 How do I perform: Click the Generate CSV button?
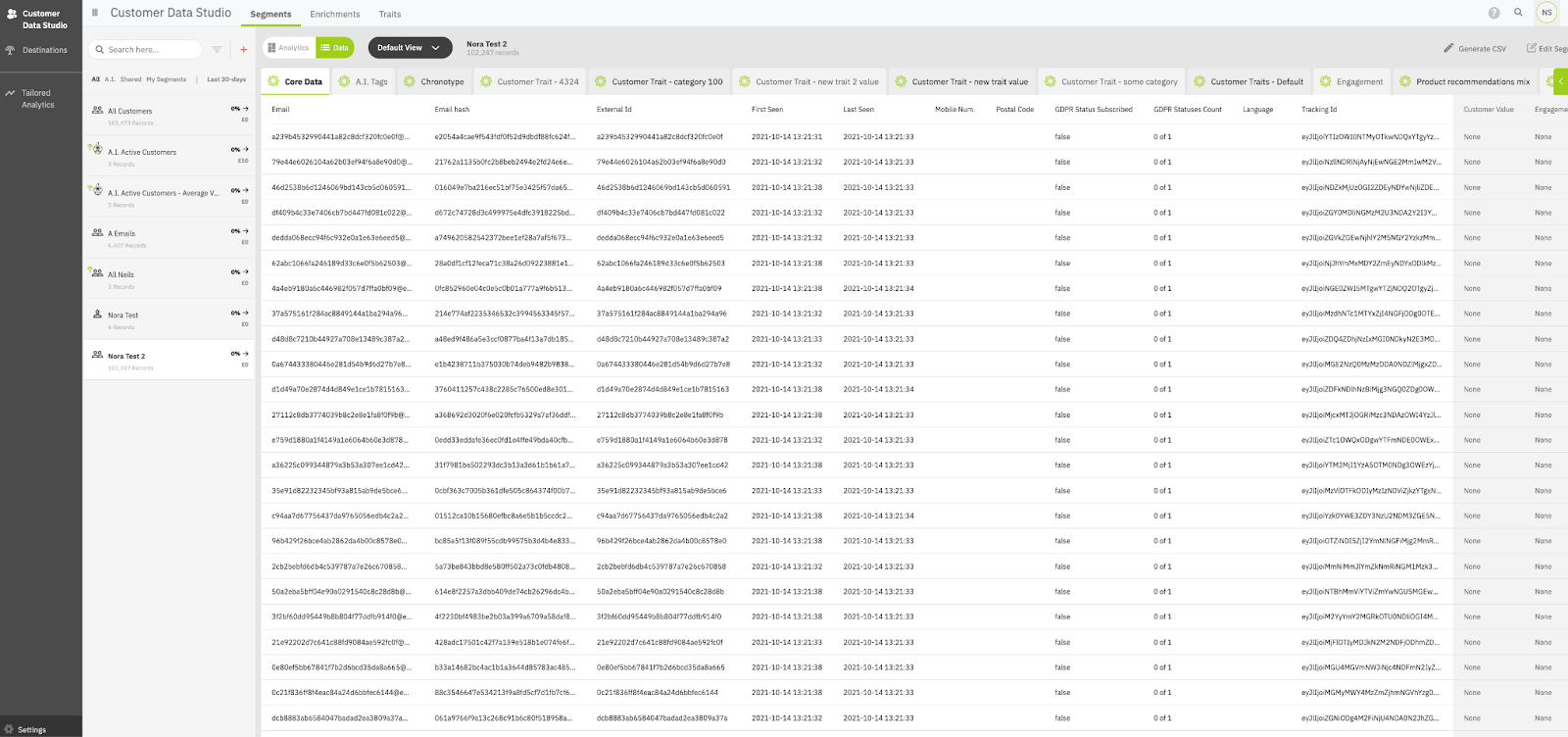tap(1475, 48)
